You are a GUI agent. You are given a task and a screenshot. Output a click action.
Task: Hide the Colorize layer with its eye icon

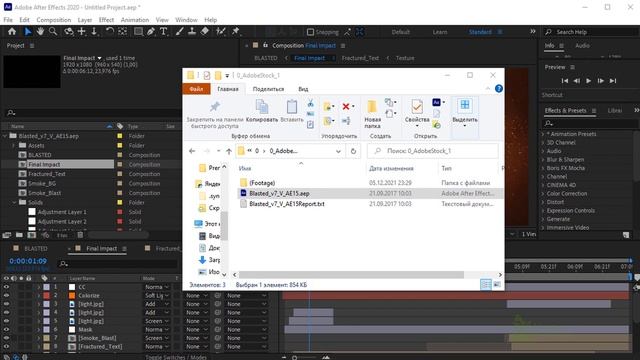click(6, 296)
